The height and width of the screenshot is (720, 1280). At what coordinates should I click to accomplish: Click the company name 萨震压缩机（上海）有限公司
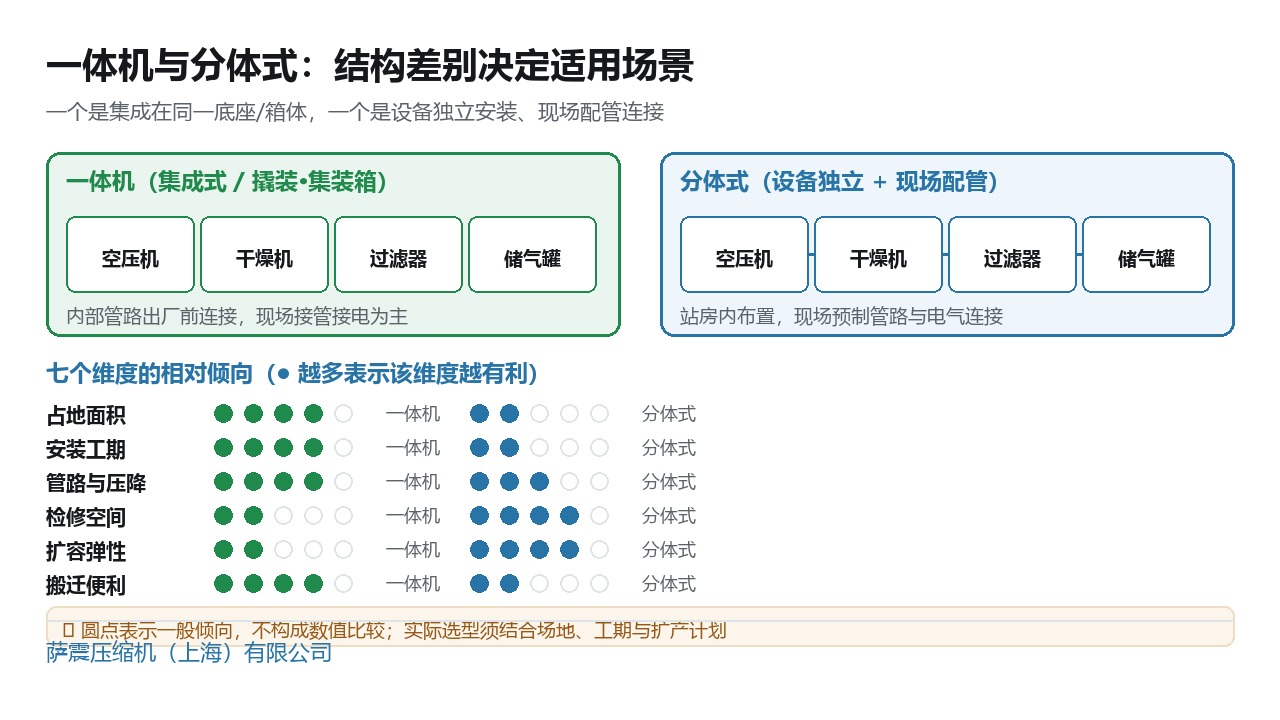click(x=189, y=653)
